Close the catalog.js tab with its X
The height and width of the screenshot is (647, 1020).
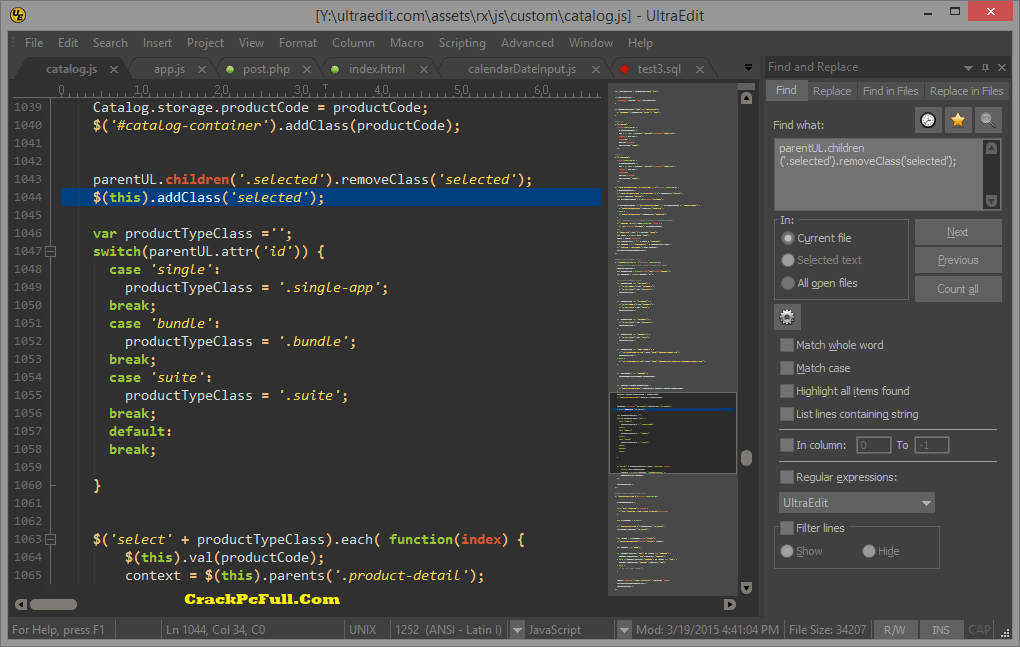click(x=114, y=69)
